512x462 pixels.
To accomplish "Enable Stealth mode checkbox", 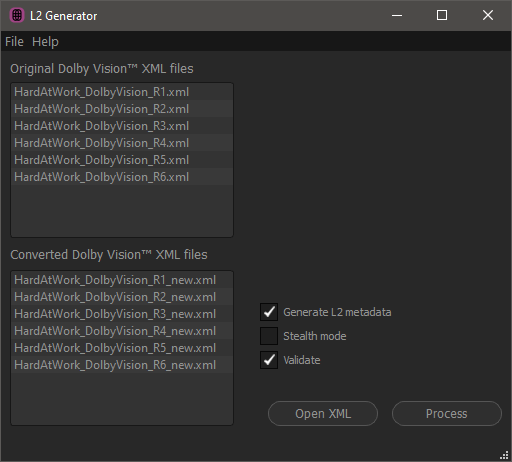I will [x=269, y=336].
